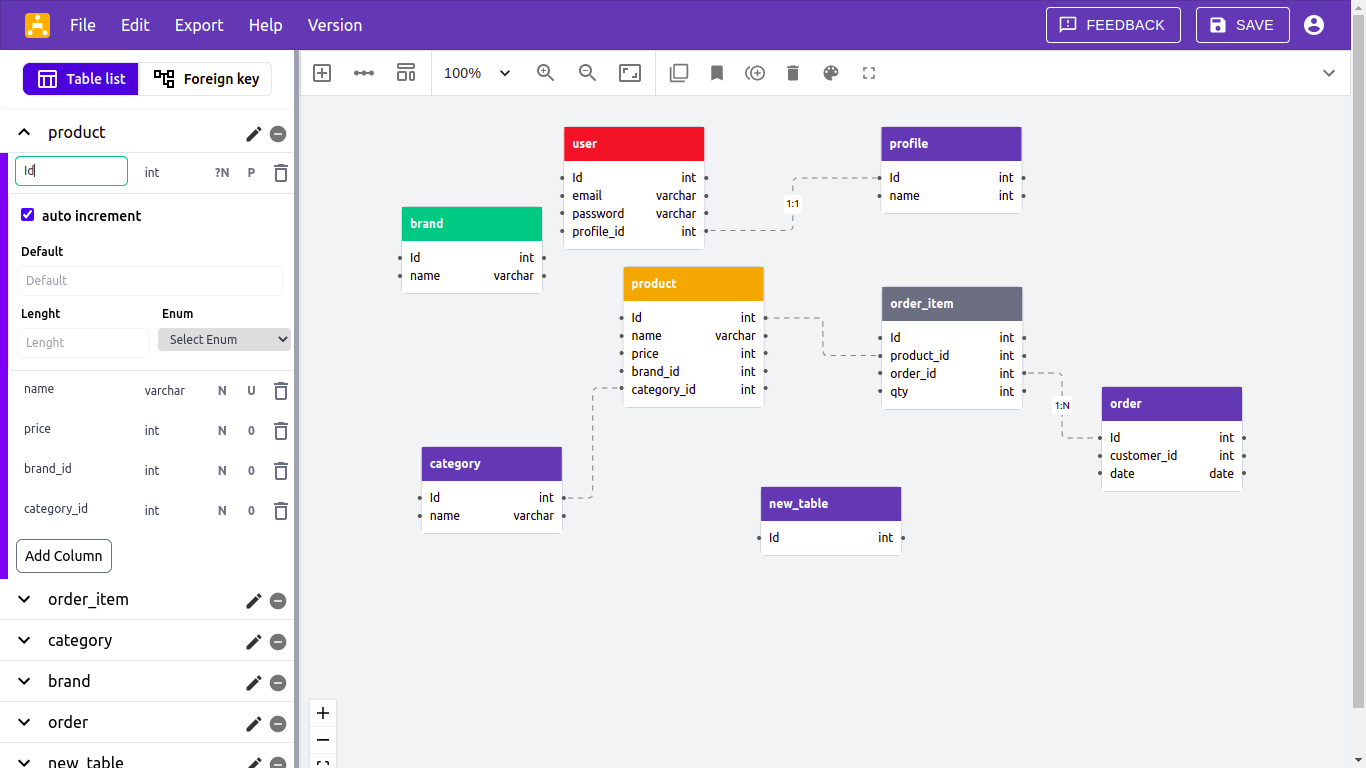
Task: Click the add relation line icon
Action: (x=364, y=73)
